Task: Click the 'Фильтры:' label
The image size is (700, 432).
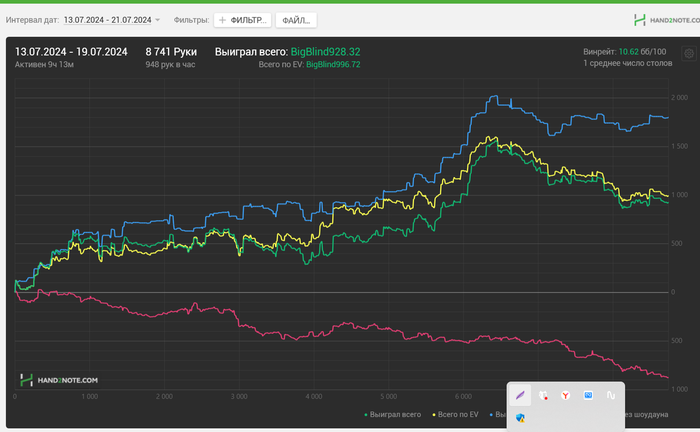Action: pyautogui.click(x=191, y=20)
